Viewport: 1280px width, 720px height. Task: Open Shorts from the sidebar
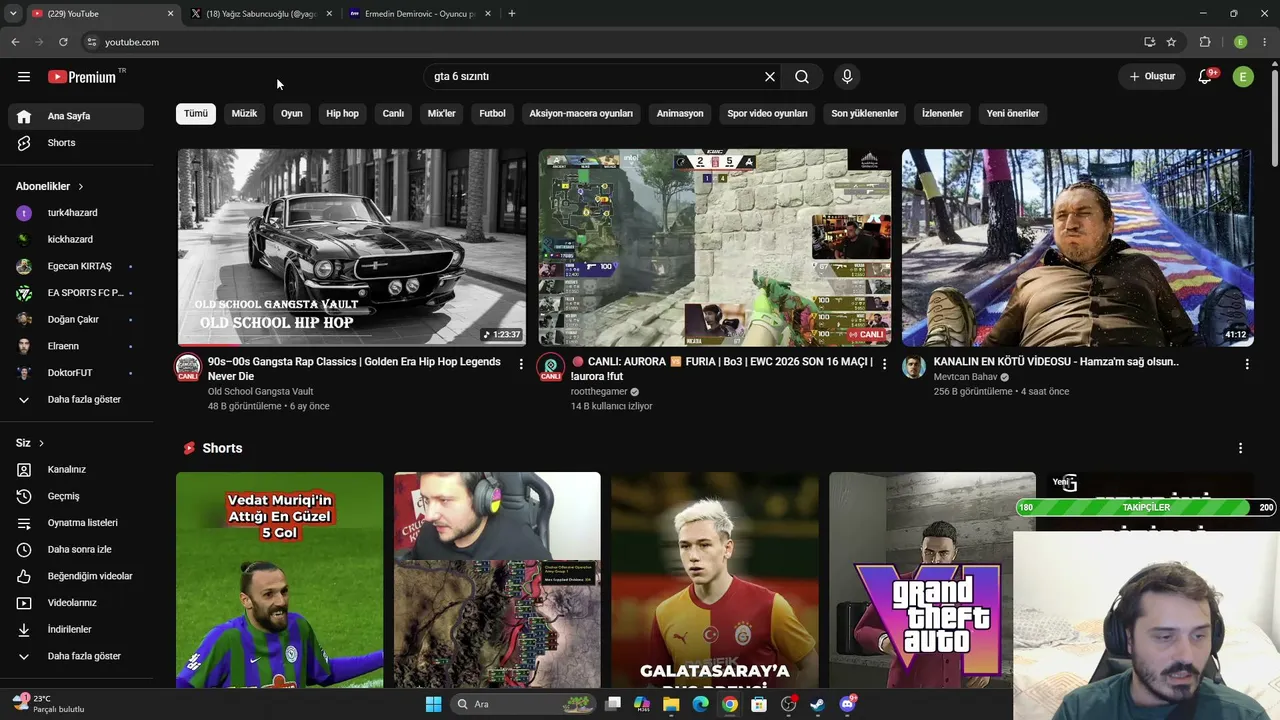point(76,143)
